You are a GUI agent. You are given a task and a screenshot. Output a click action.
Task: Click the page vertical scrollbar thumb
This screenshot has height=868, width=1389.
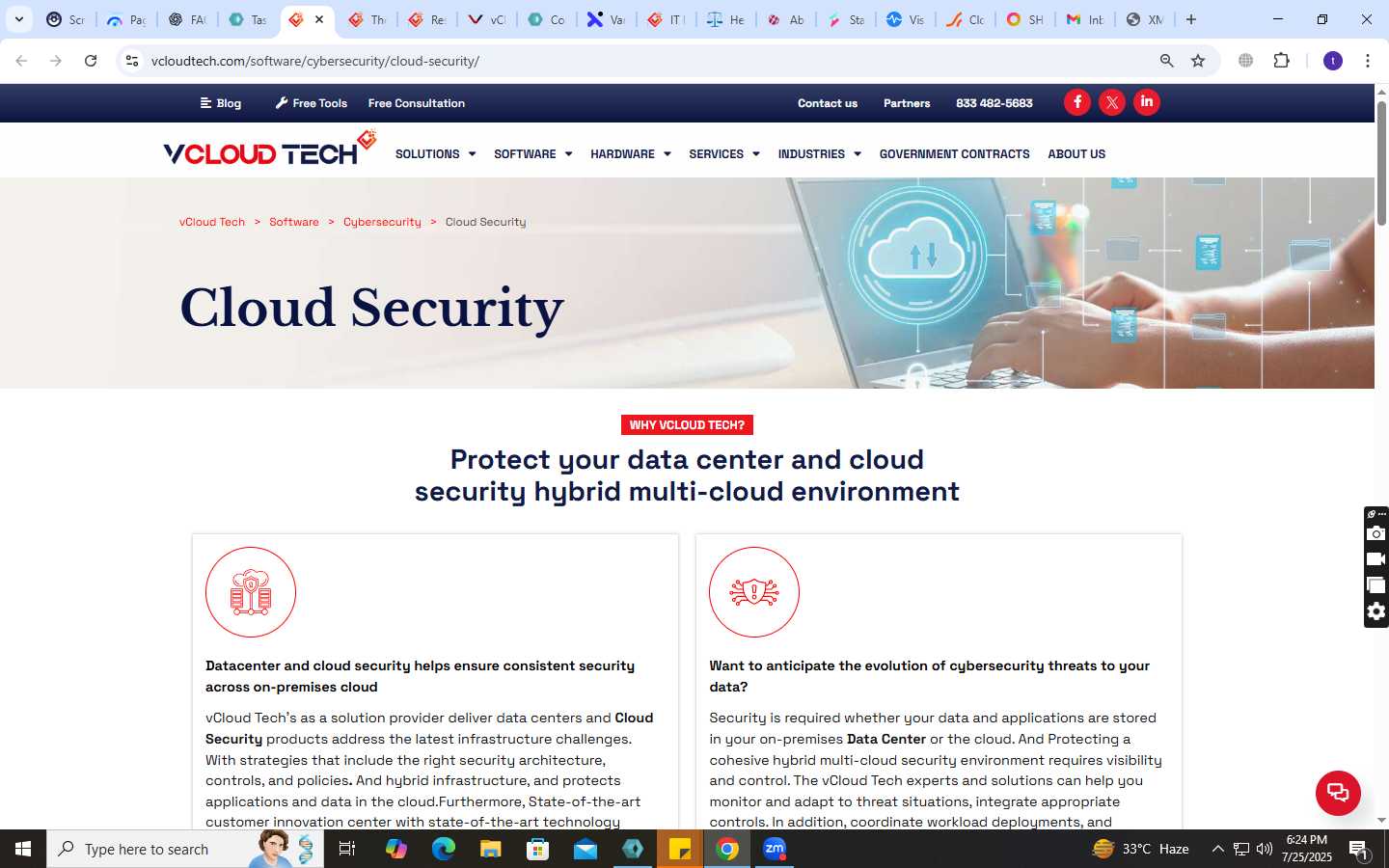[x=1381, y=162]
